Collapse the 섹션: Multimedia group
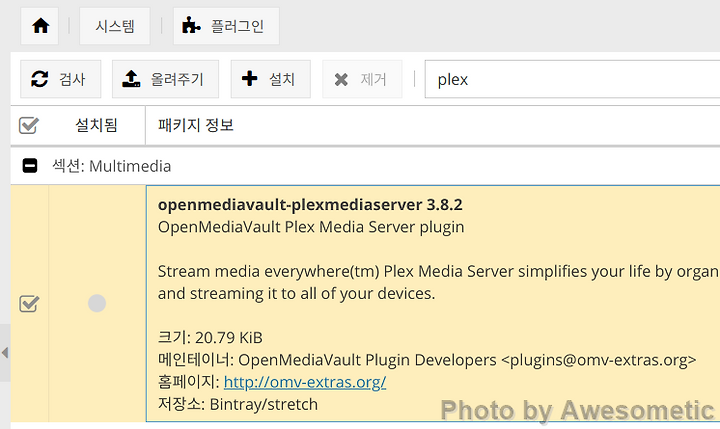 30,166
